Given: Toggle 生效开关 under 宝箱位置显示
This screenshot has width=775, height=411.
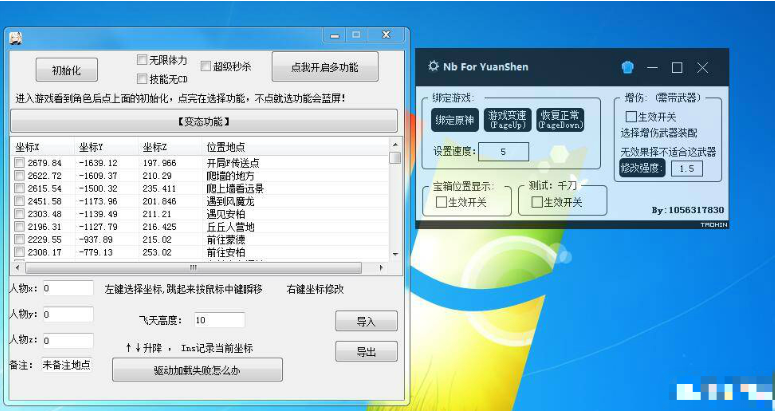Looking at the screenshot, I should 441,202.
